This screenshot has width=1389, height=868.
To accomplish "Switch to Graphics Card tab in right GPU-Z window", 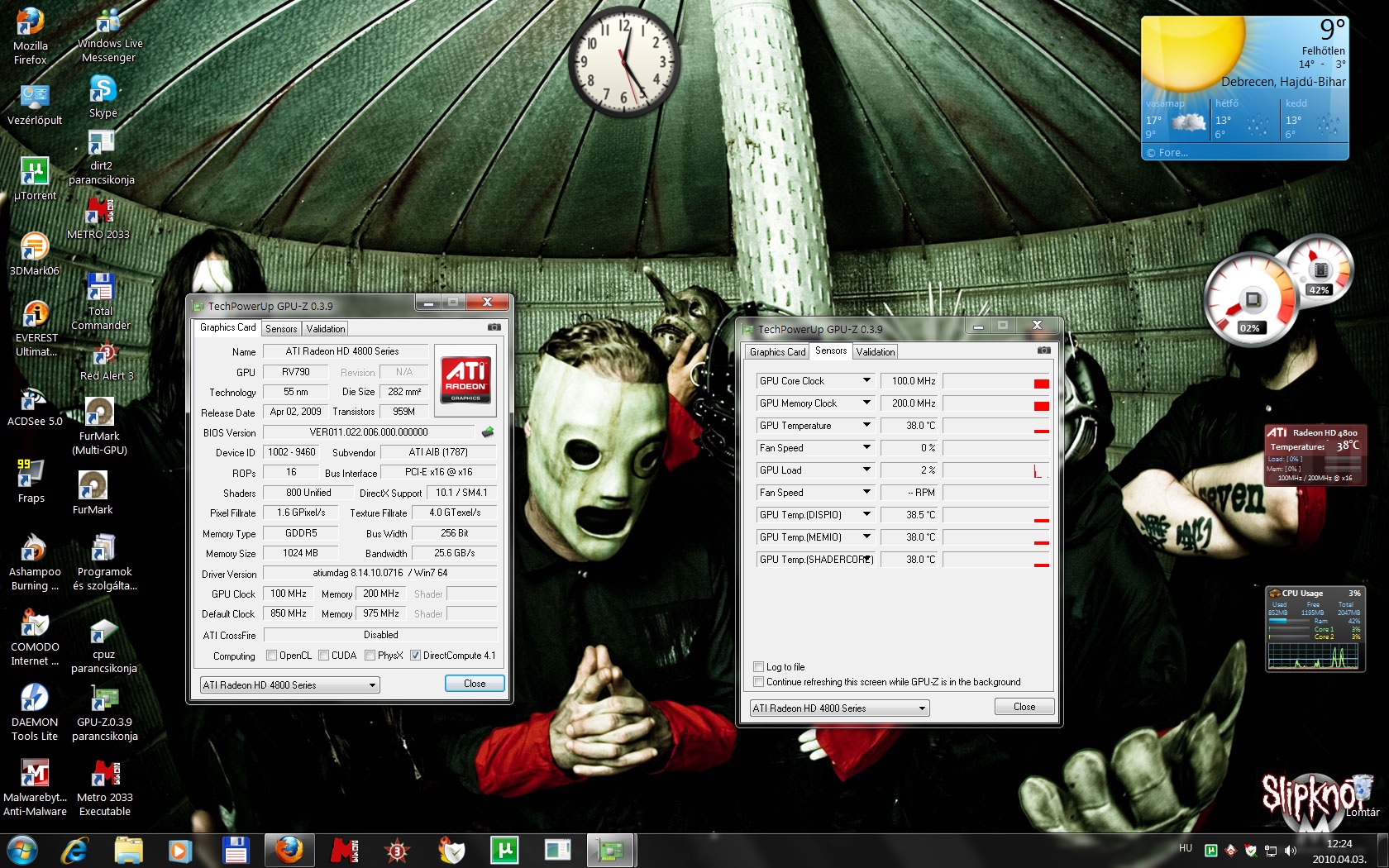I will 777,352.
